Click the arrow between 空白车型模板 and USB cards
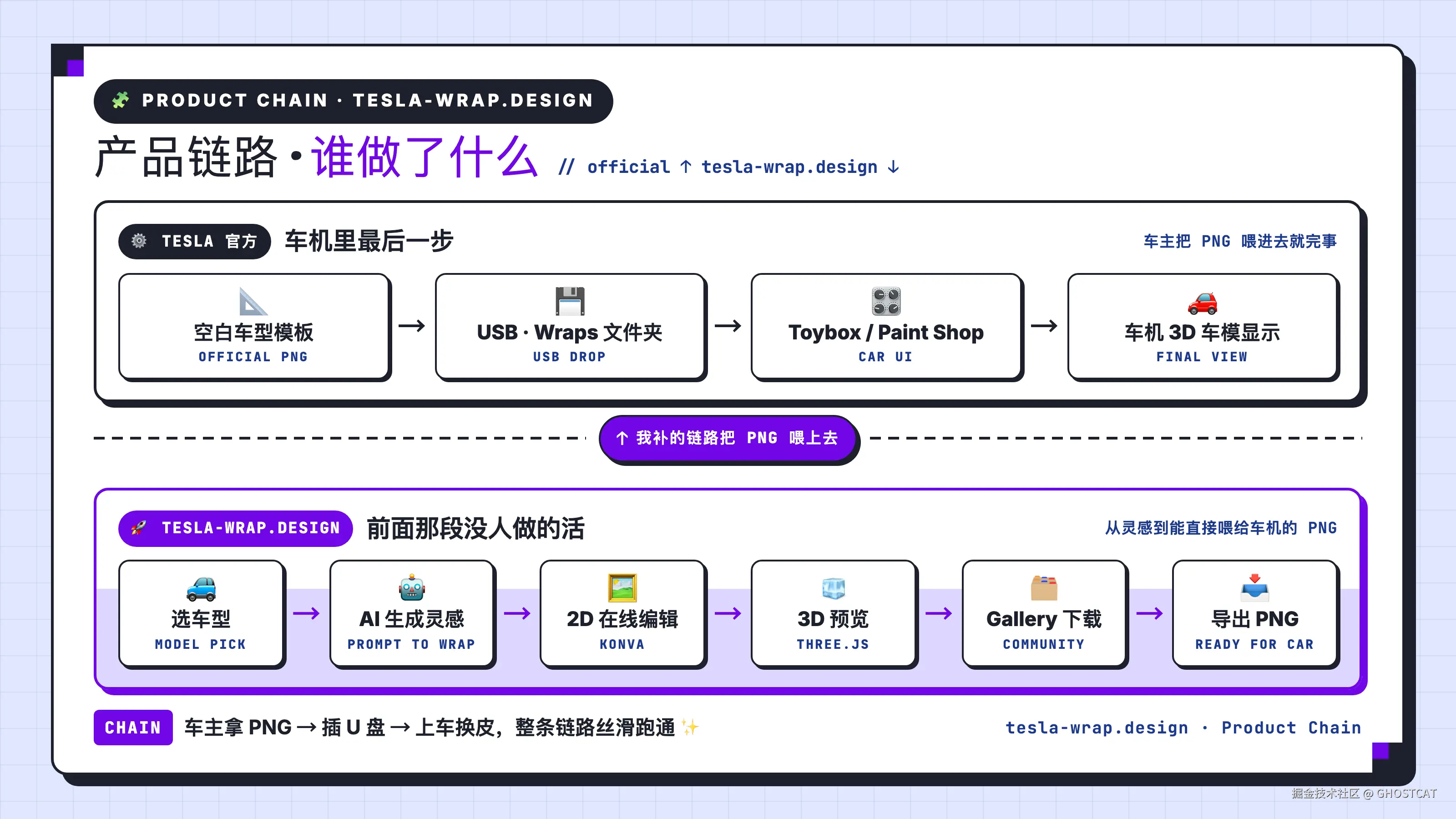 click(411, 326)
